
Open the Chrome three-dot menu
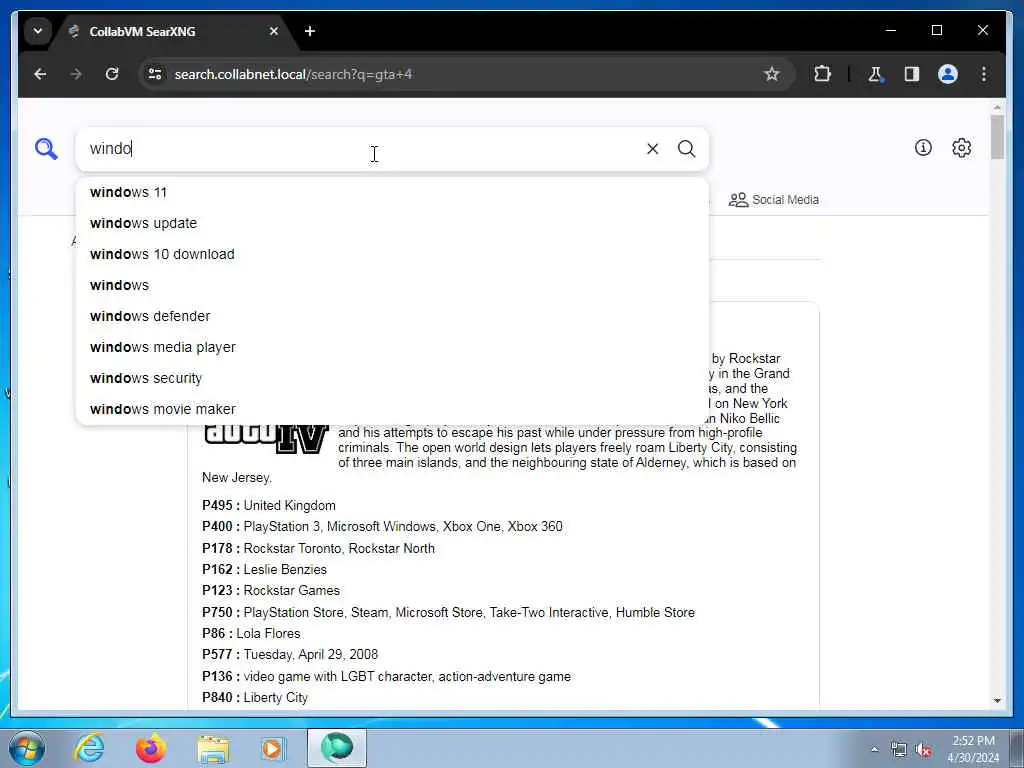[x=984, y=74]
